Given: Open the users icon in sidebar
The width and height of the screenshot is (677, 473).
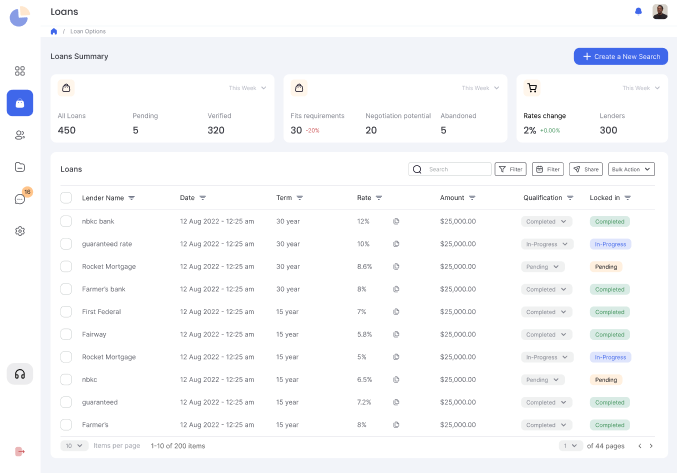Looking at the screenshot, I should [20, 135].
